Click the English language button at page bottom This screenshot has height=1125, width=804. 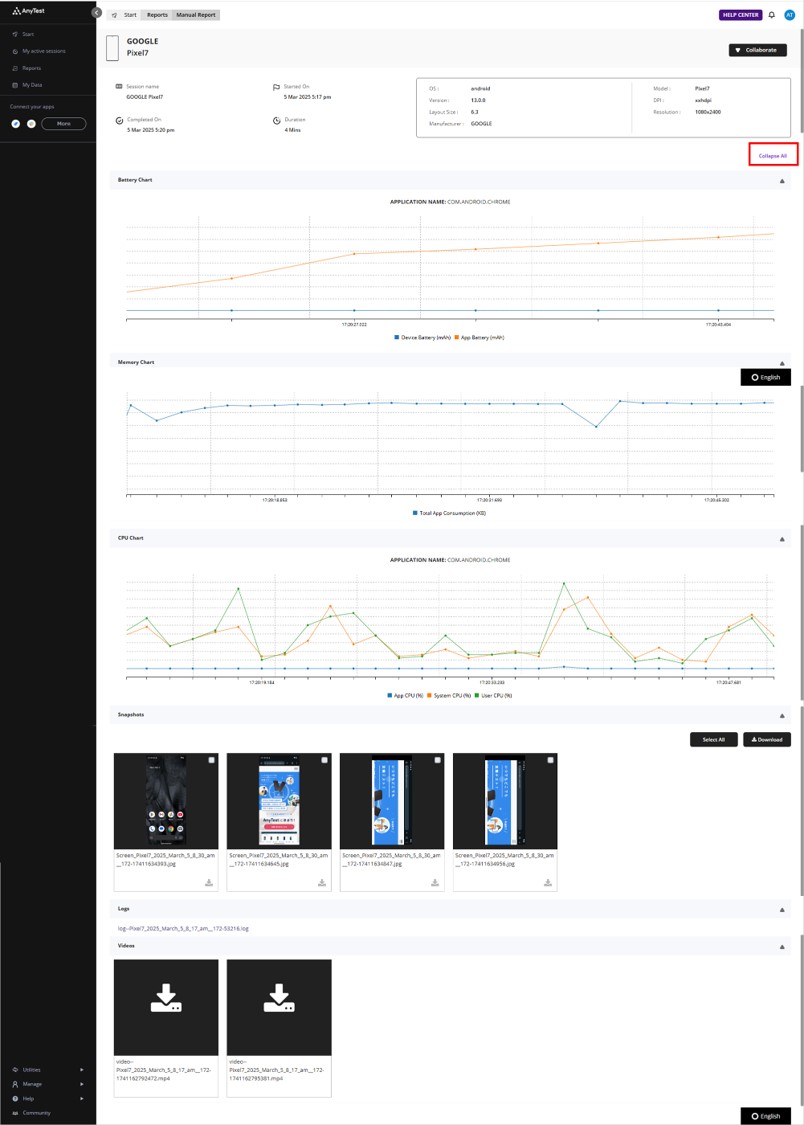click(x=765, y=1116)
